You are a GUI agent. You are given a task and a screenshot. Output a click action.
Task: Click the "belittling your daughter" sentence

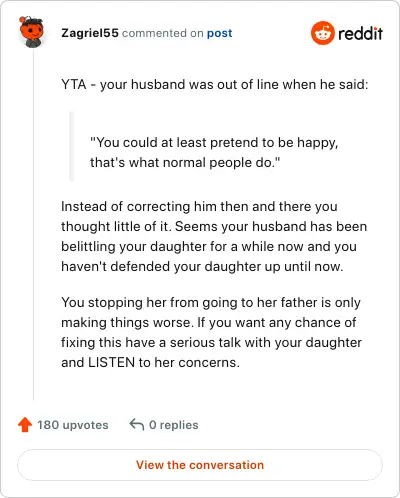[209, 247]
